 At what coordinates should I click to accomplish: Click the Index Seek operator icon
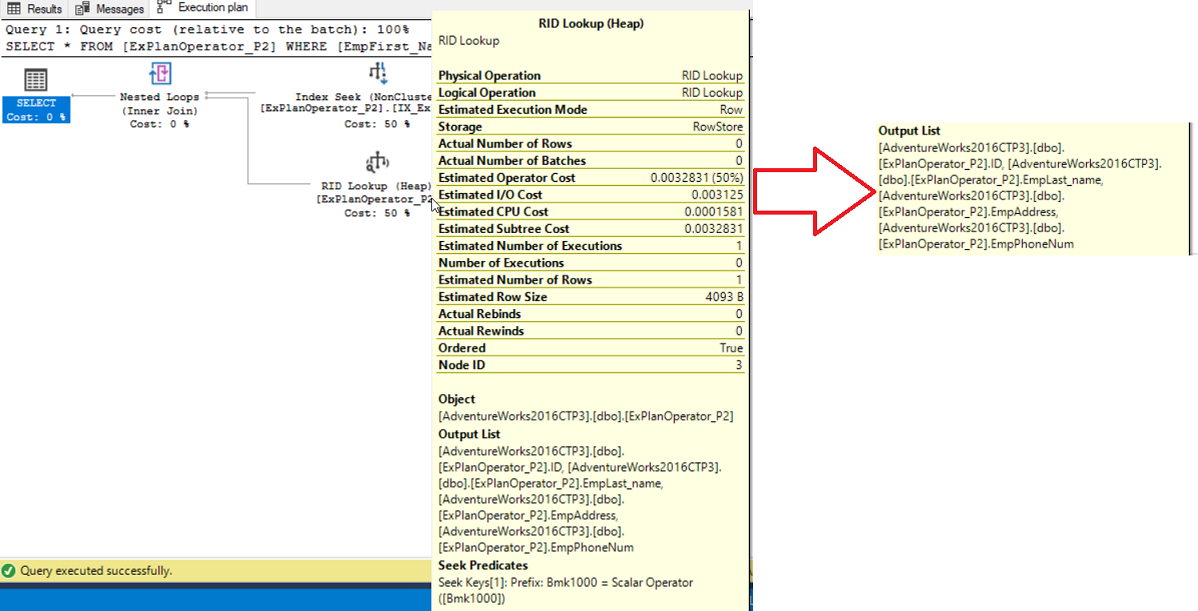point(377,73)
